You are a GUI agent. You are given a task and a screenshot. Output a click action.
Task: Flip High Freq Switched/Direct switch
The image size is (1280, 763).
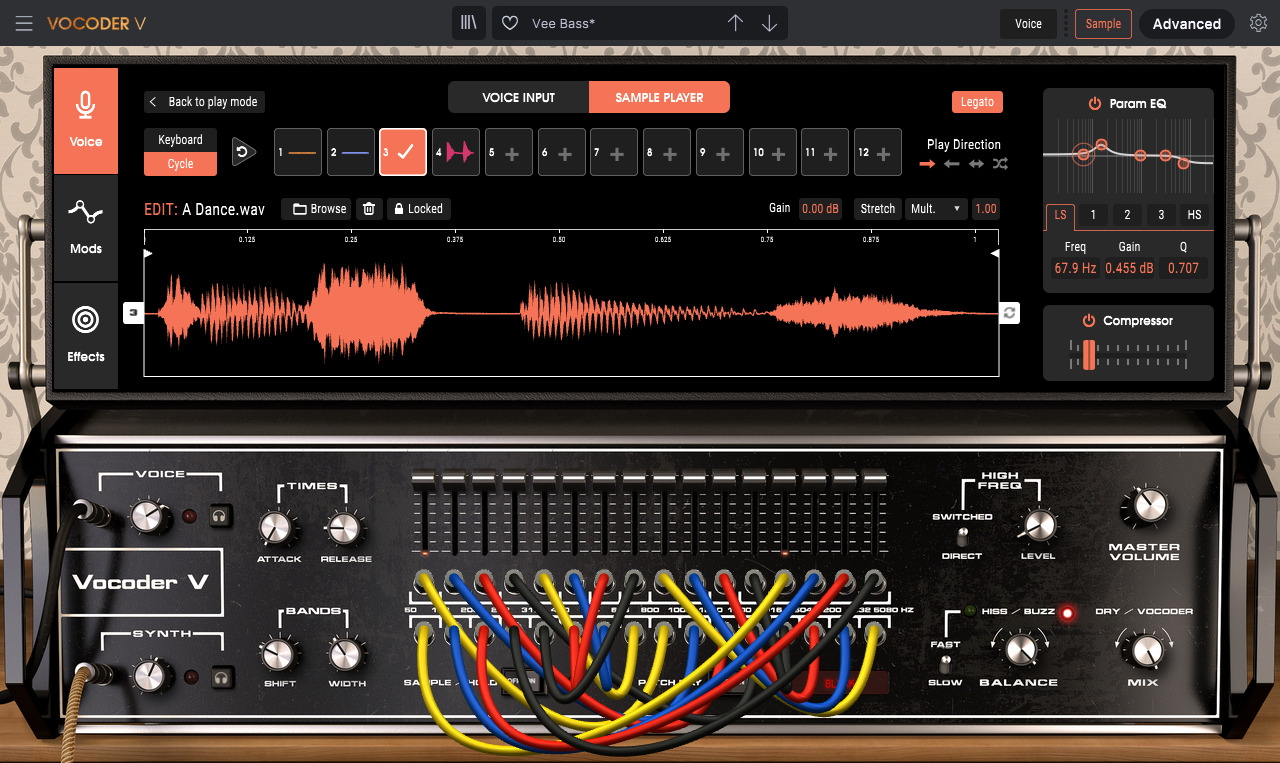[x=962, y=536]
